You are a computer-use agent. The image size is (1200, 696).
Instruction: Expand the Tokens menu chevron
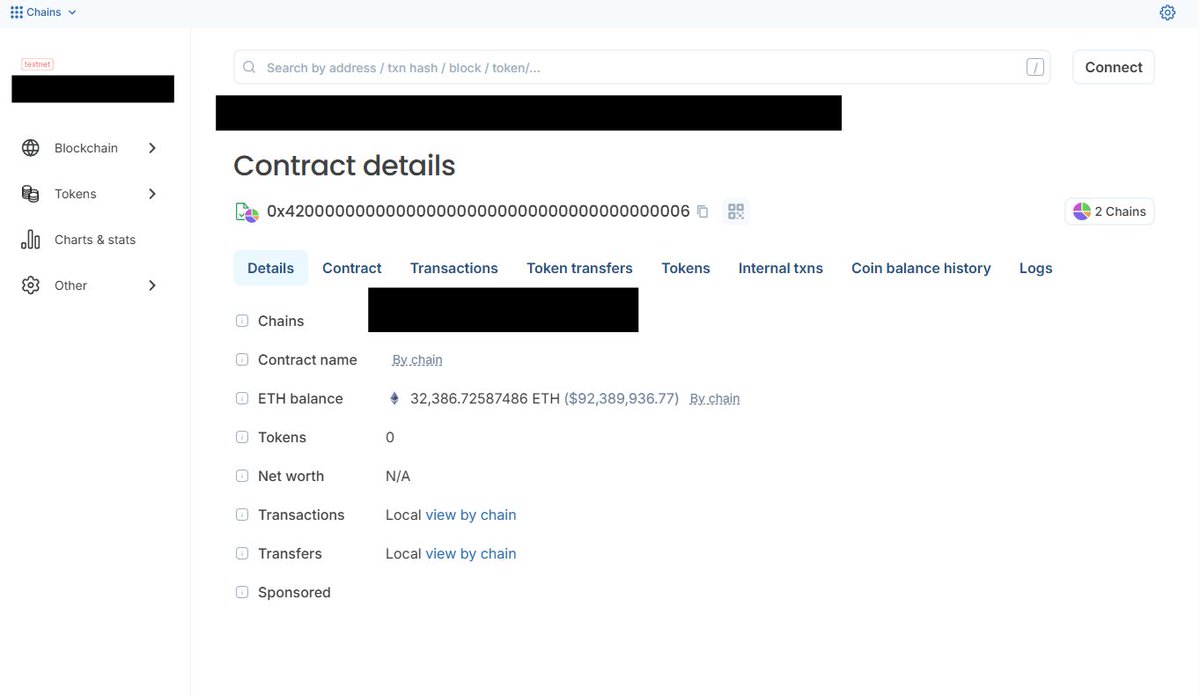[x=152, y=194]
